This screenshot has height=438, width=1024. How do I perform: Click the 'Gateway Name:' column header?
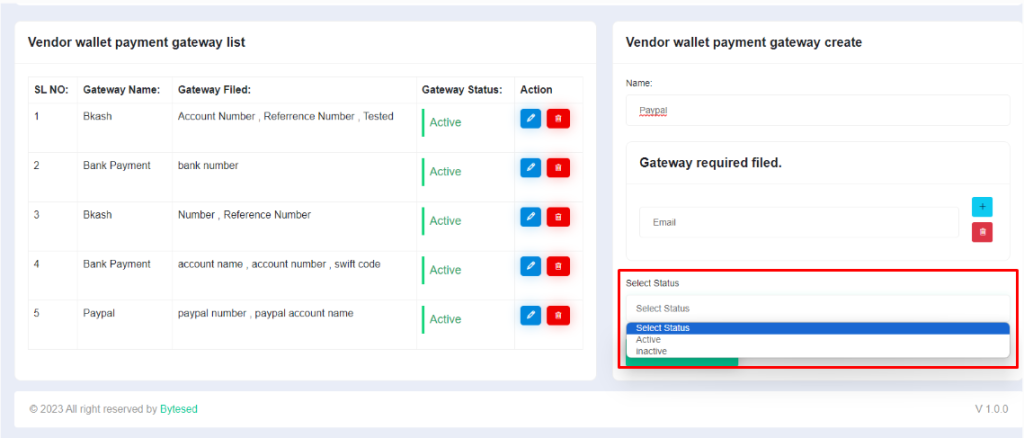point(121,90)
